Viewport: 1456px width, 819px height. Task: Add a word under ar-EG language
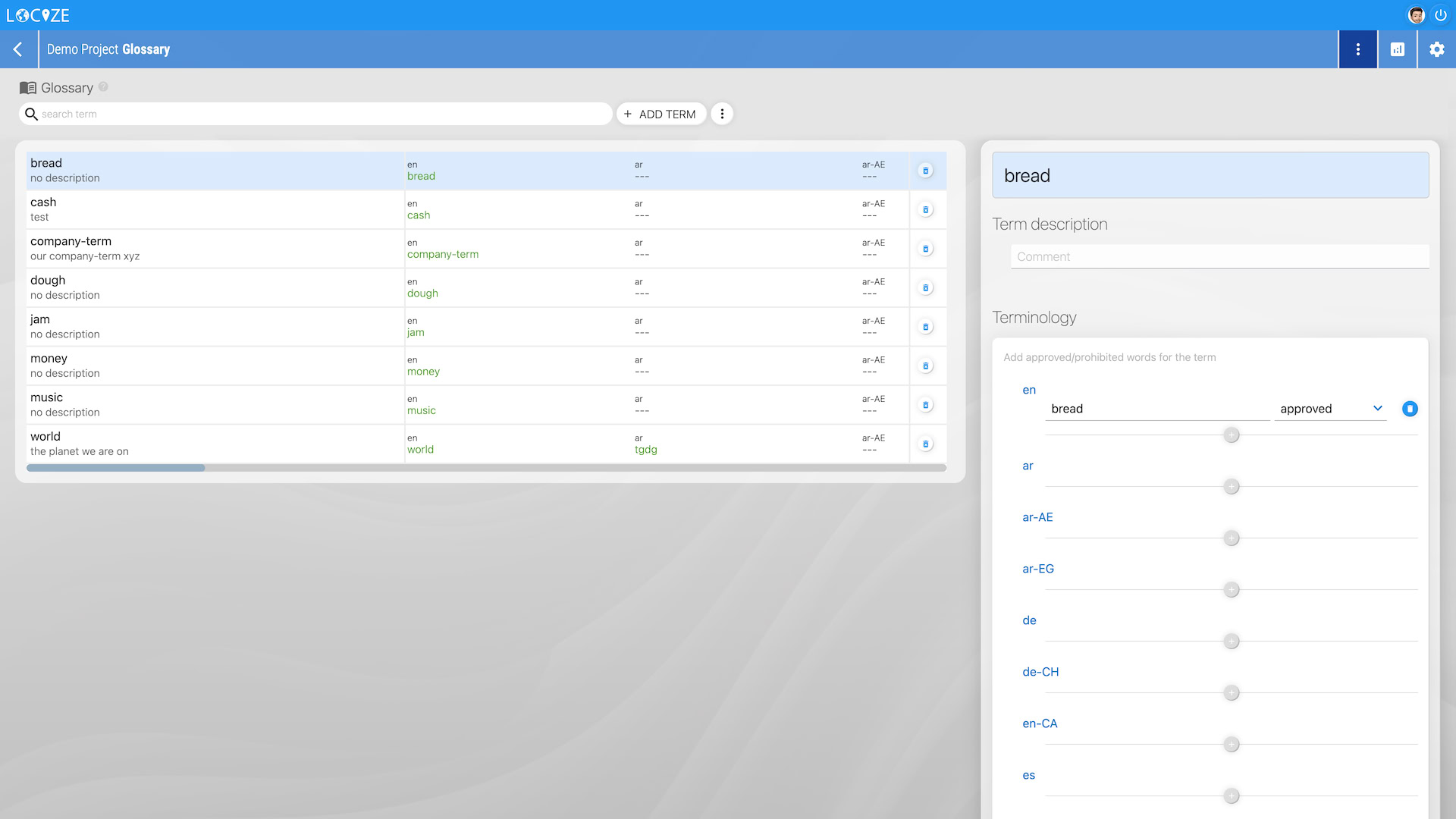pyautogui.click(x=1232, y=590)
